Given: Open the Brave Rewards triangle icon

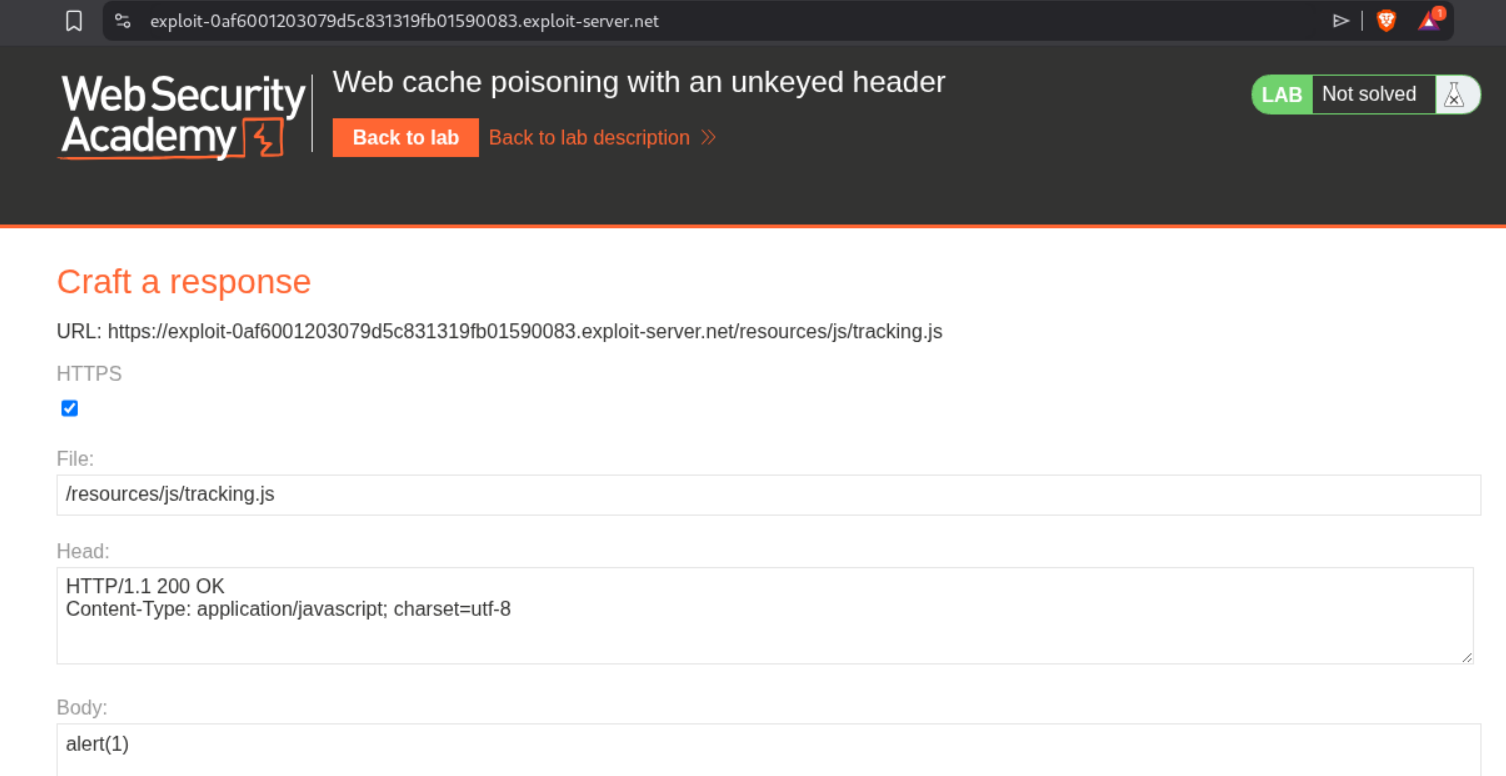Looking at the screenshot, I should tap(1429, 21).
